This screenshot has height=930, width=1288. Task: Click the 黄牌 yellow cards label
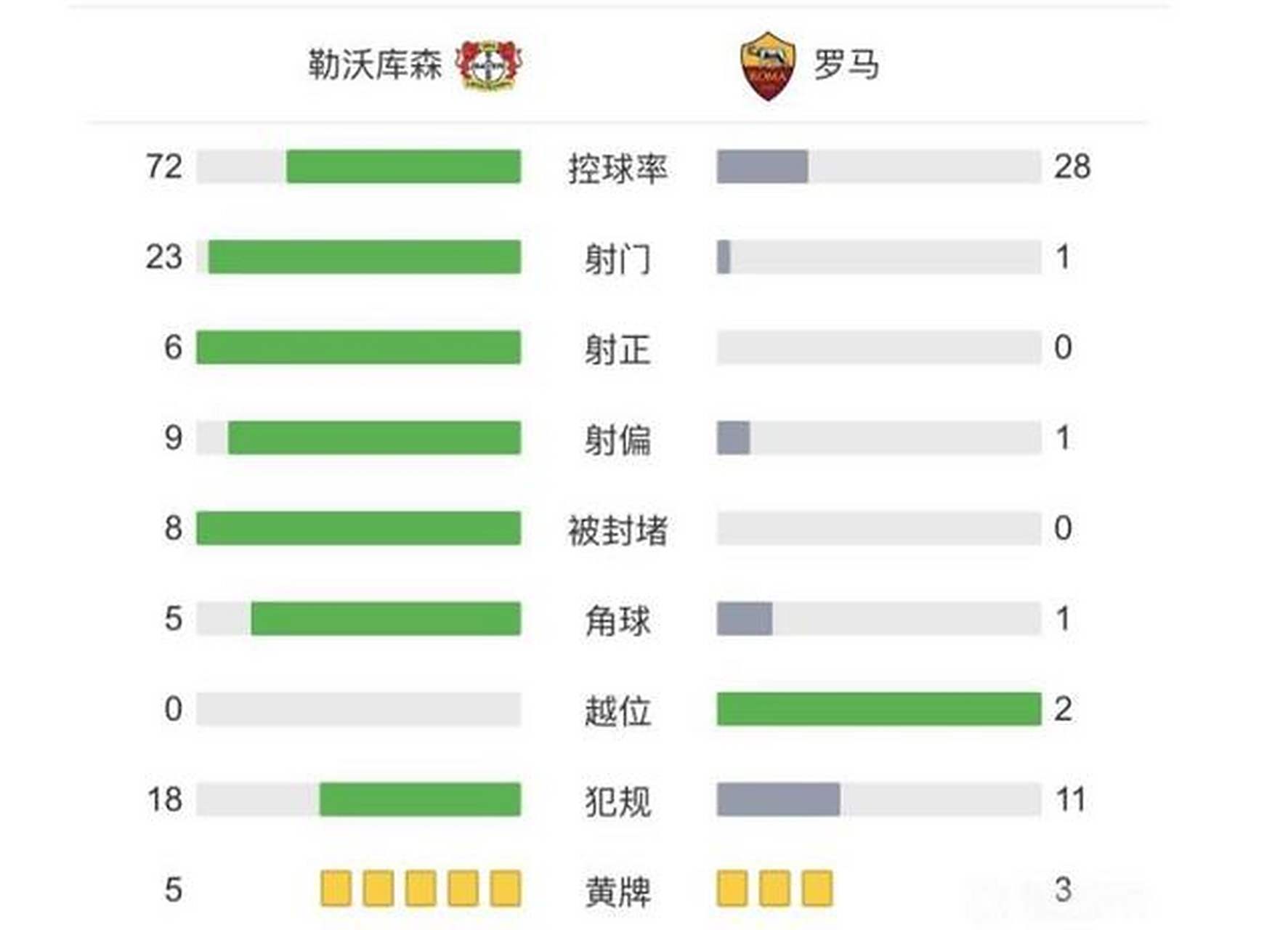(x=617, y=891)
